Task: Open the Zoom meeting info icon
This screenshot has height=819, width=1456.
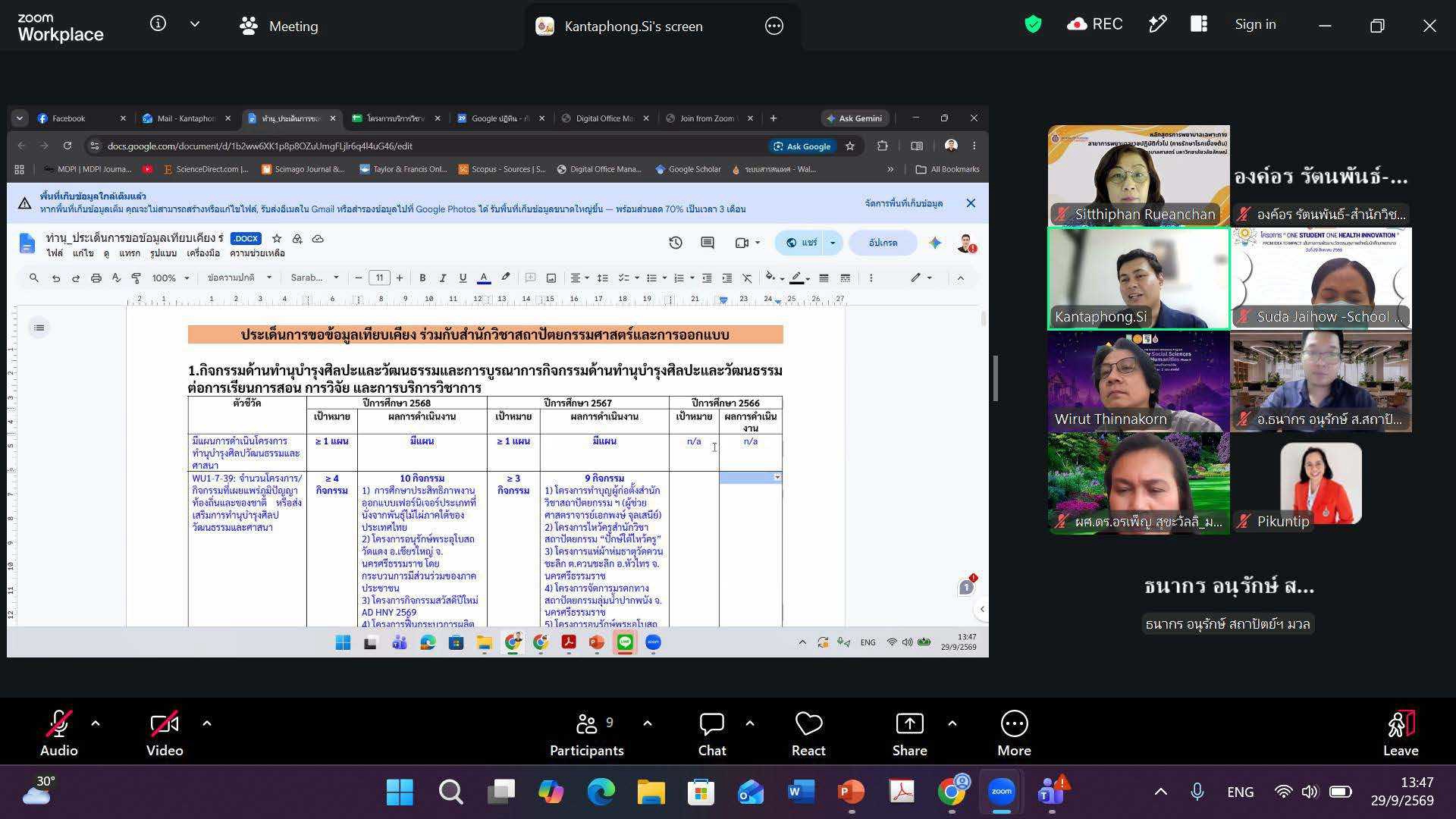Action: (x=158, y=24)
